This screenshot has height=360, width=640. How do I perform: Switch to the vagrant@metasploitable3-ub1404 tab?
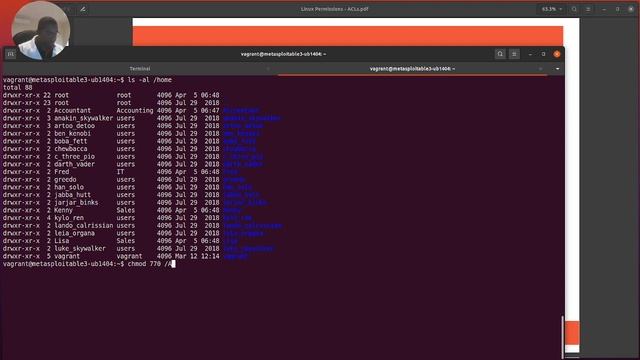pyautogui.click(x=412, y=69)
